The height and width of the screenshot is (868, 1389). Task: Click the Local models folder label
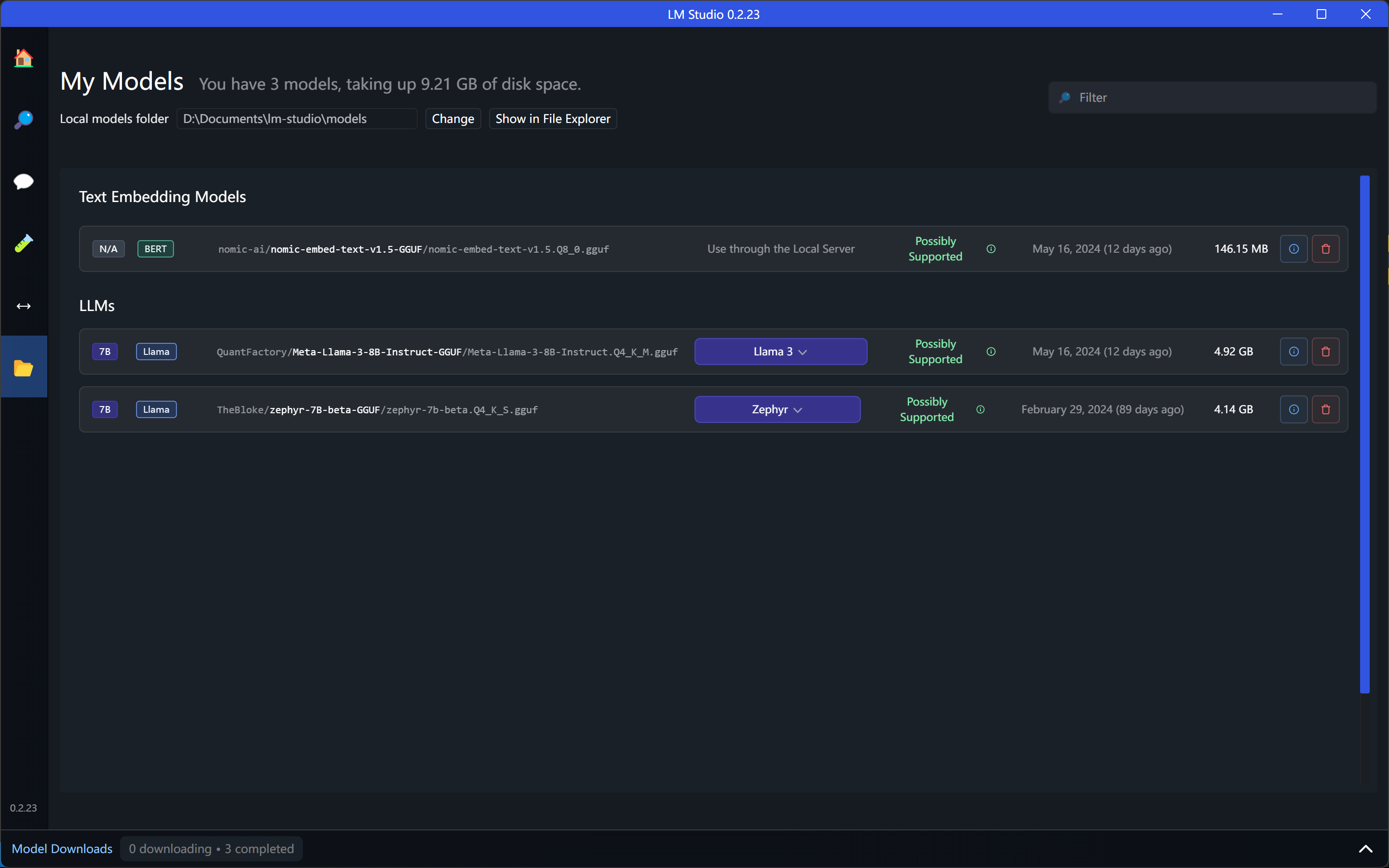(114, 119)
